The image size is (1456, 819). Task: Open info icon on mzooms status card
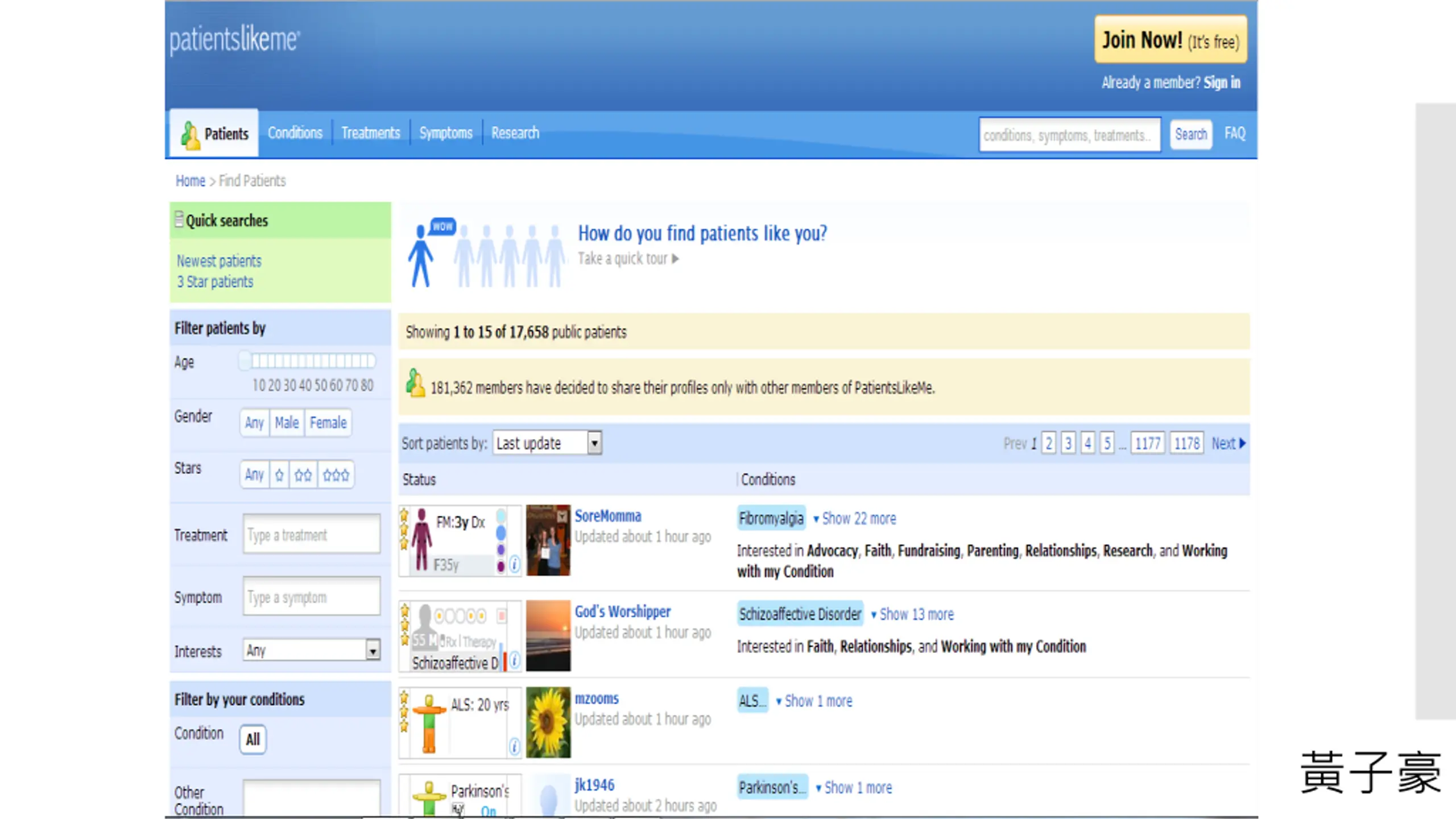(514, 746)
